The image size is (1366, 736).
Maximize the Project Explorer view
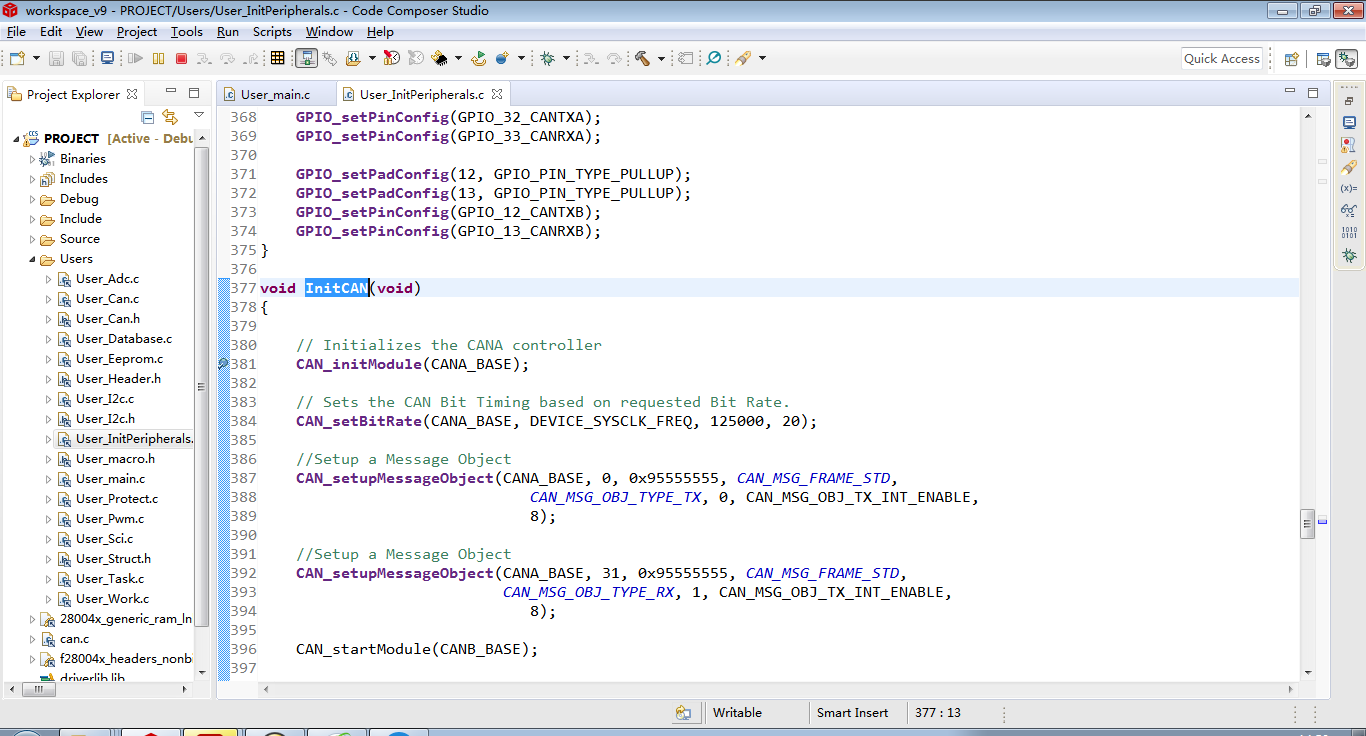[x=193, y=93]
